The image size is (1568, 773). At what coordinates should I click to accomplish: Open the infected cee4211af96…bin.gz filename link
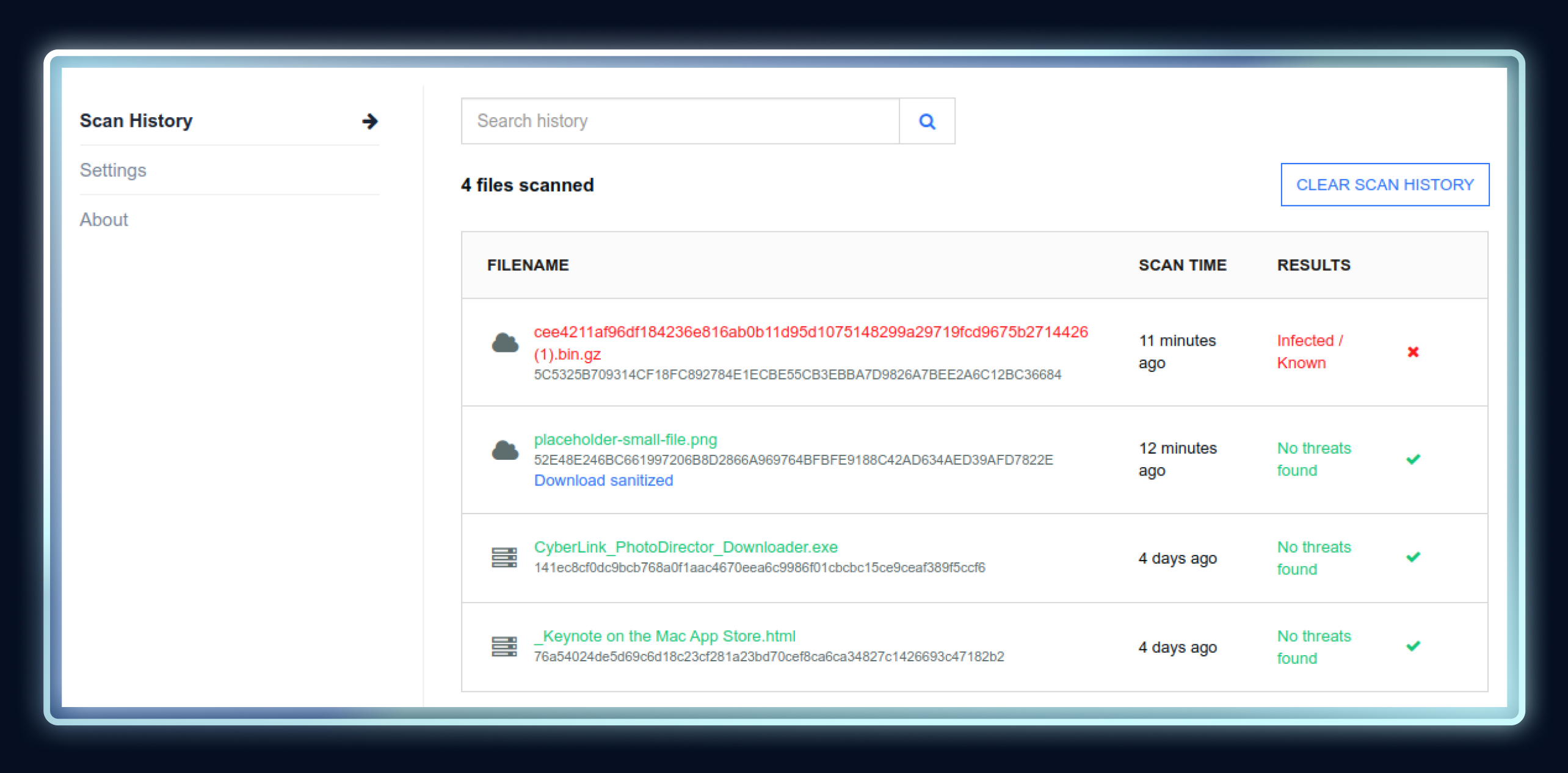[x=810, y=332]
